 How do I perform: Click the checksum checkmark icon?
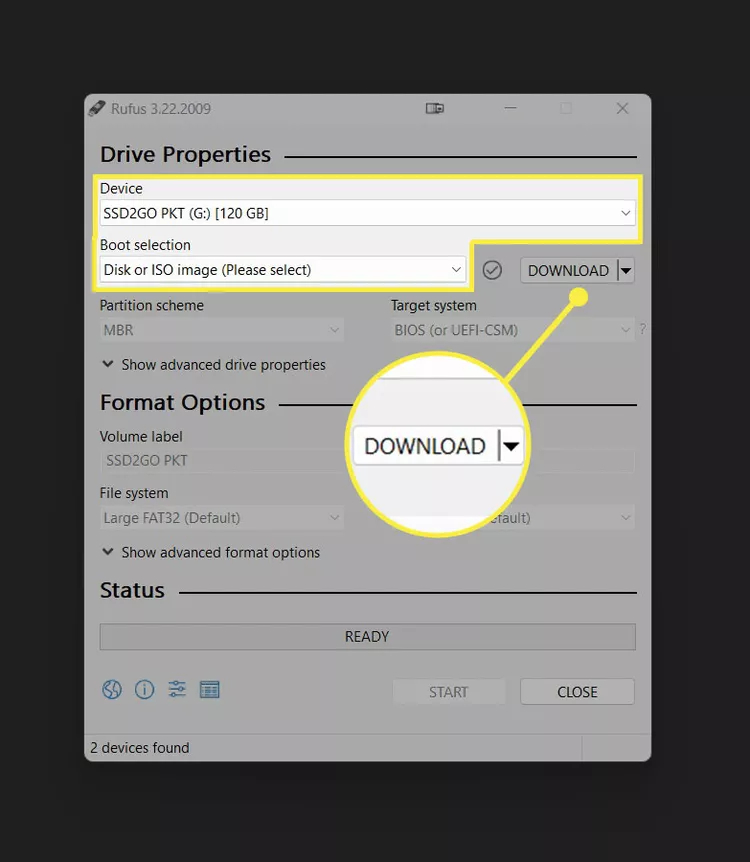pyautogui.click(x=492, y=270)
